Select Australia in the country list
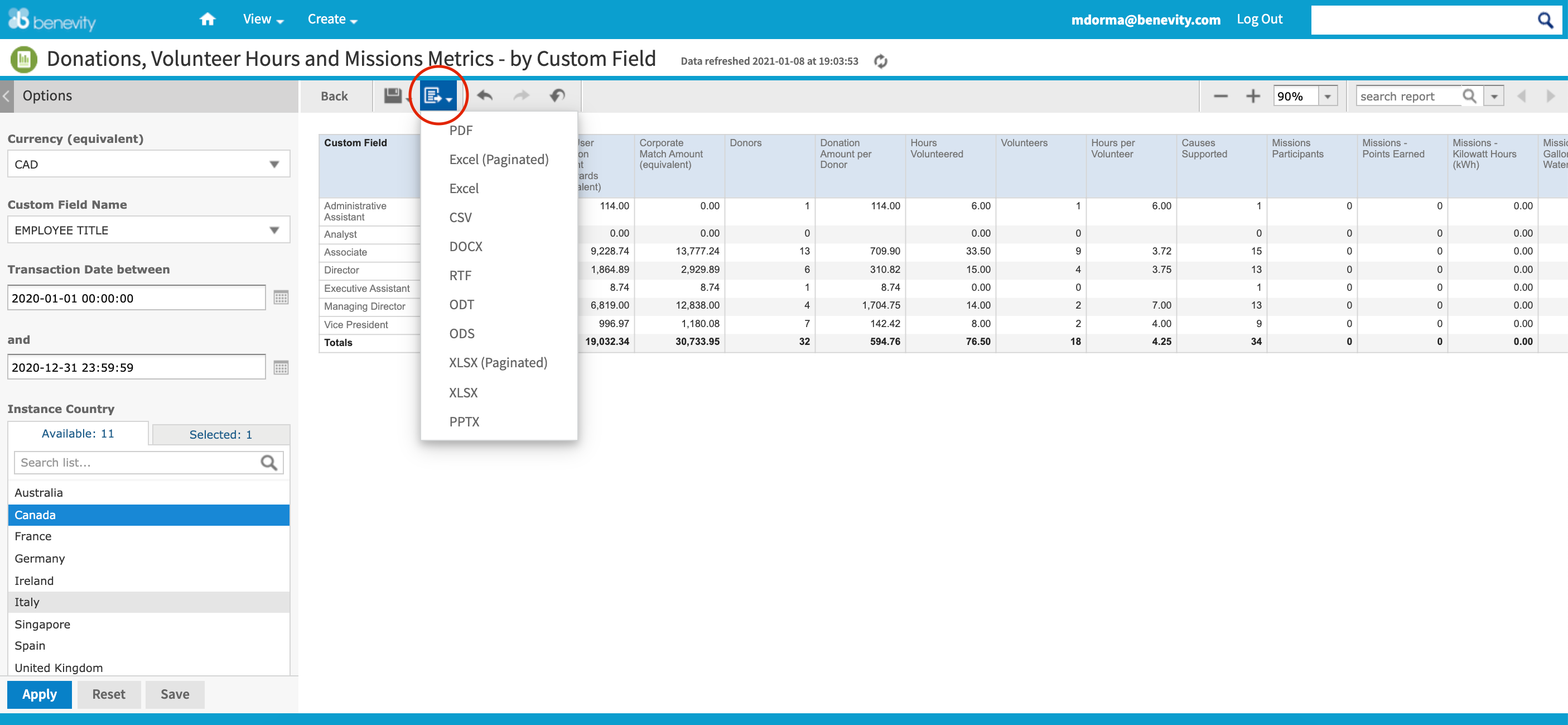This screenshot has height=725, width=1568. 148,492
